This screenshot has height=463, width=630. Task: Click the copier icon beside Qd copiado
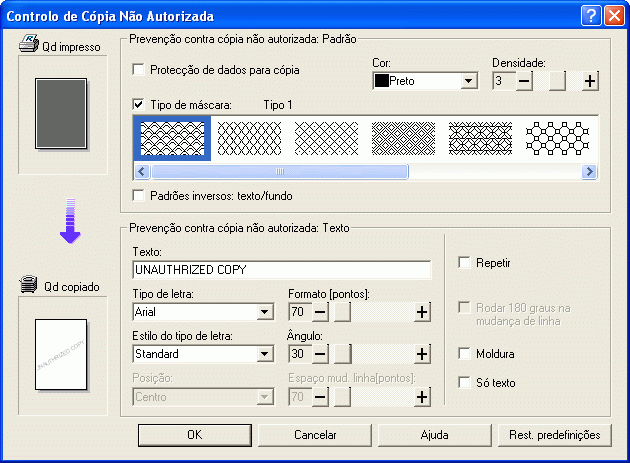point(29,284)
